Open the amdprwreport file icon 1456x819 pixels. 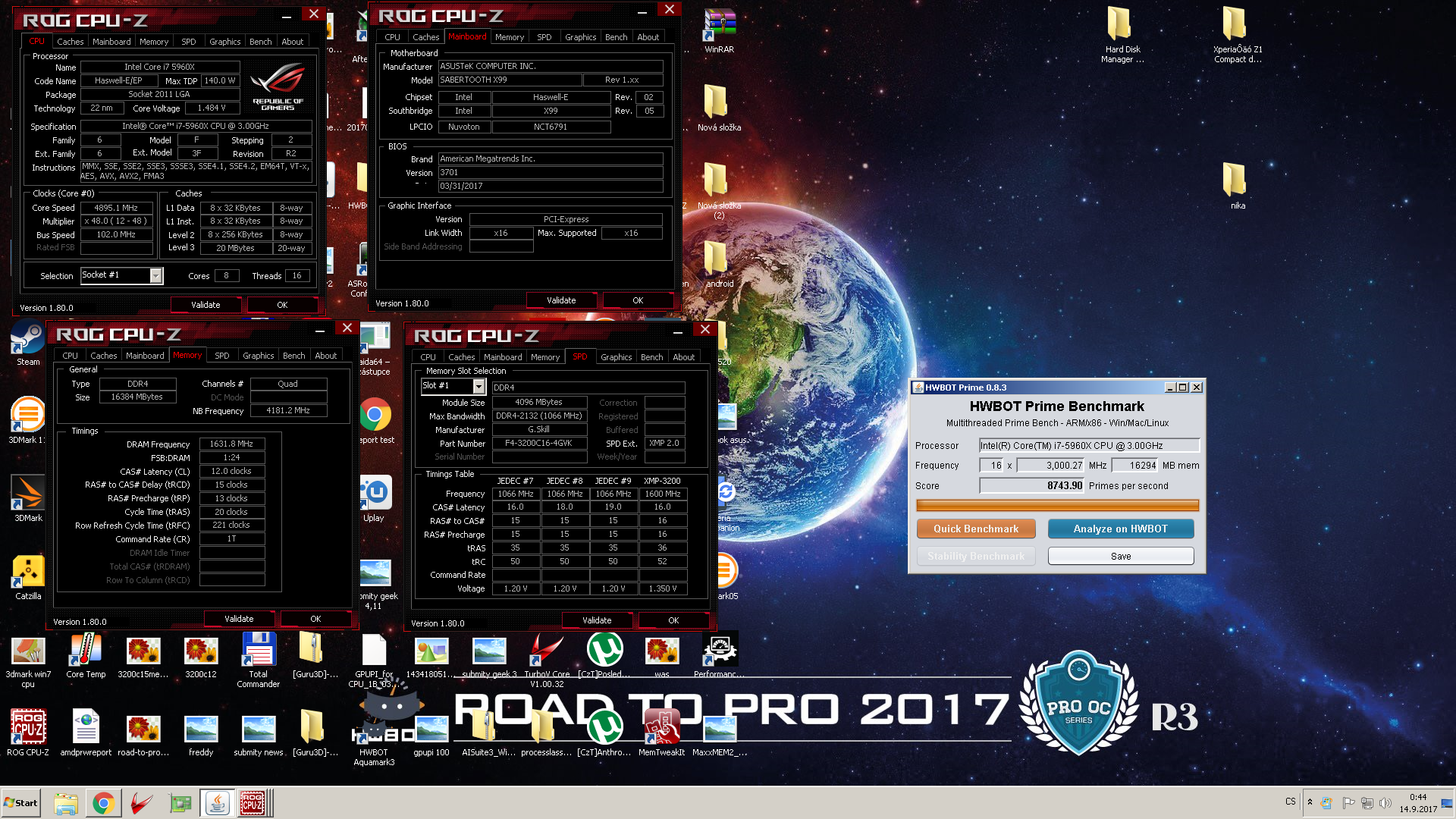(86, 733)
